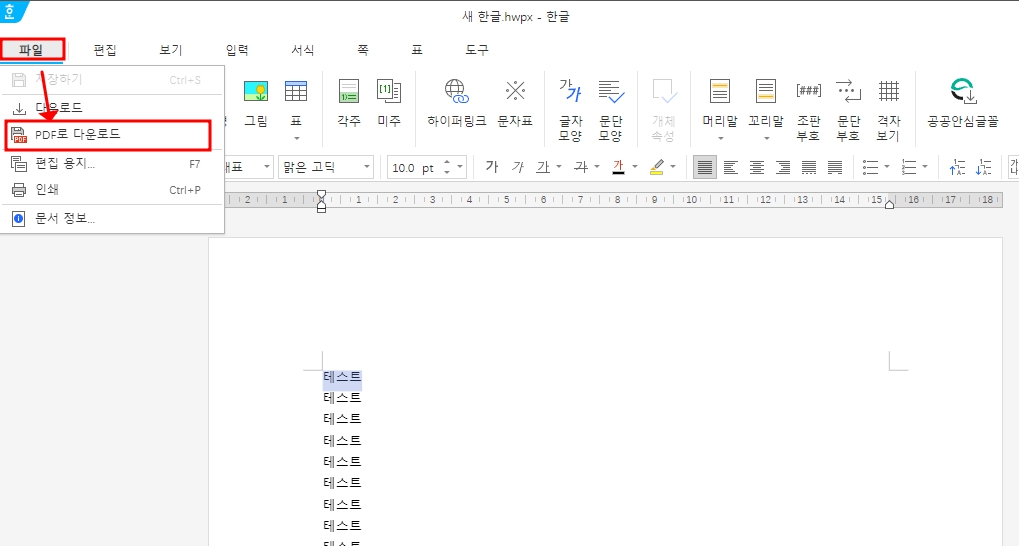The width and height of the screenshot is (1019, 546).
Task: Open 문서 정보 document info entry
Action: (x=112, y=219)
